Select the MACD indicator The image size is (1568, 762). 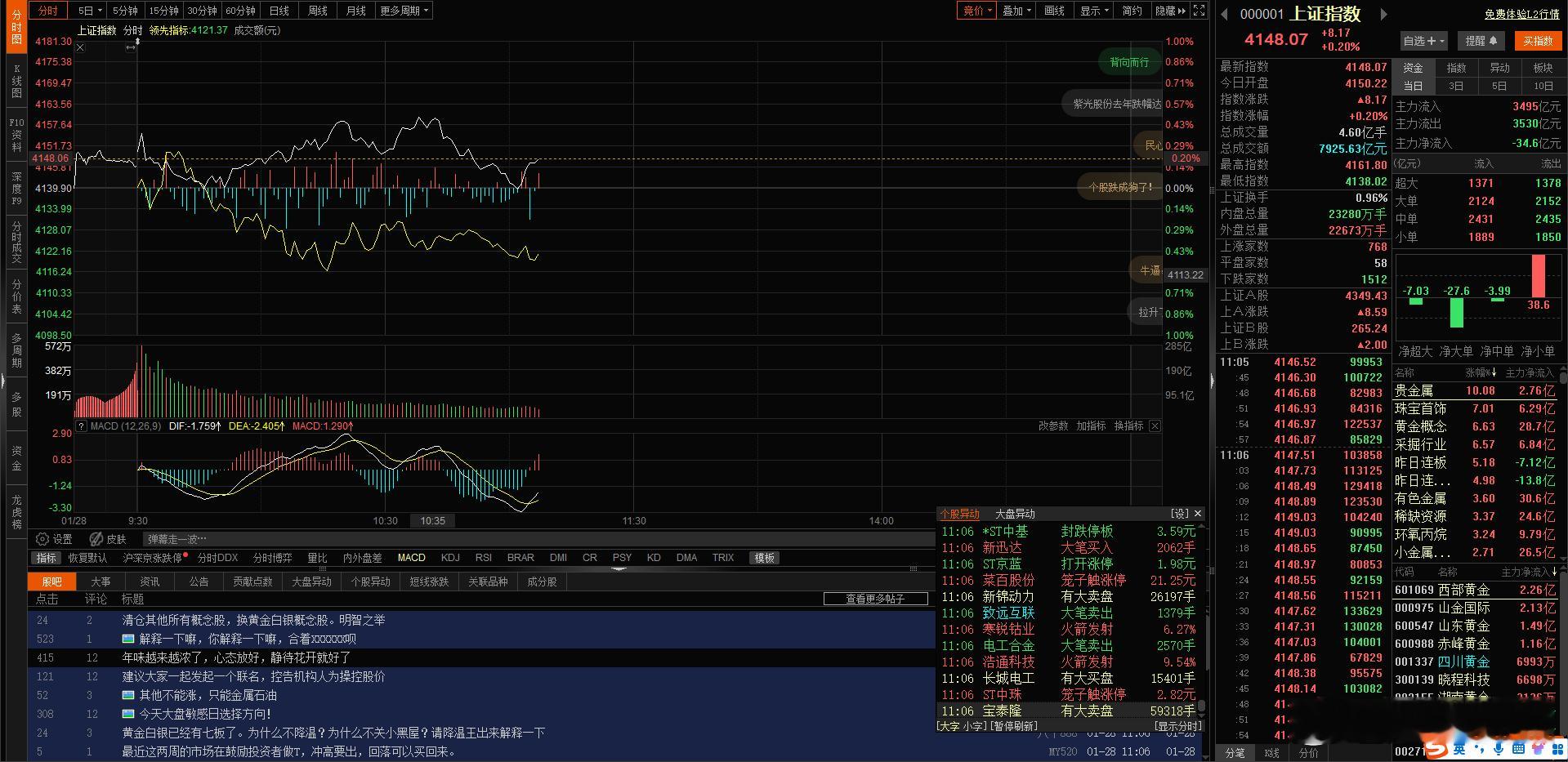pyautogui.click(x=411, y=558)
